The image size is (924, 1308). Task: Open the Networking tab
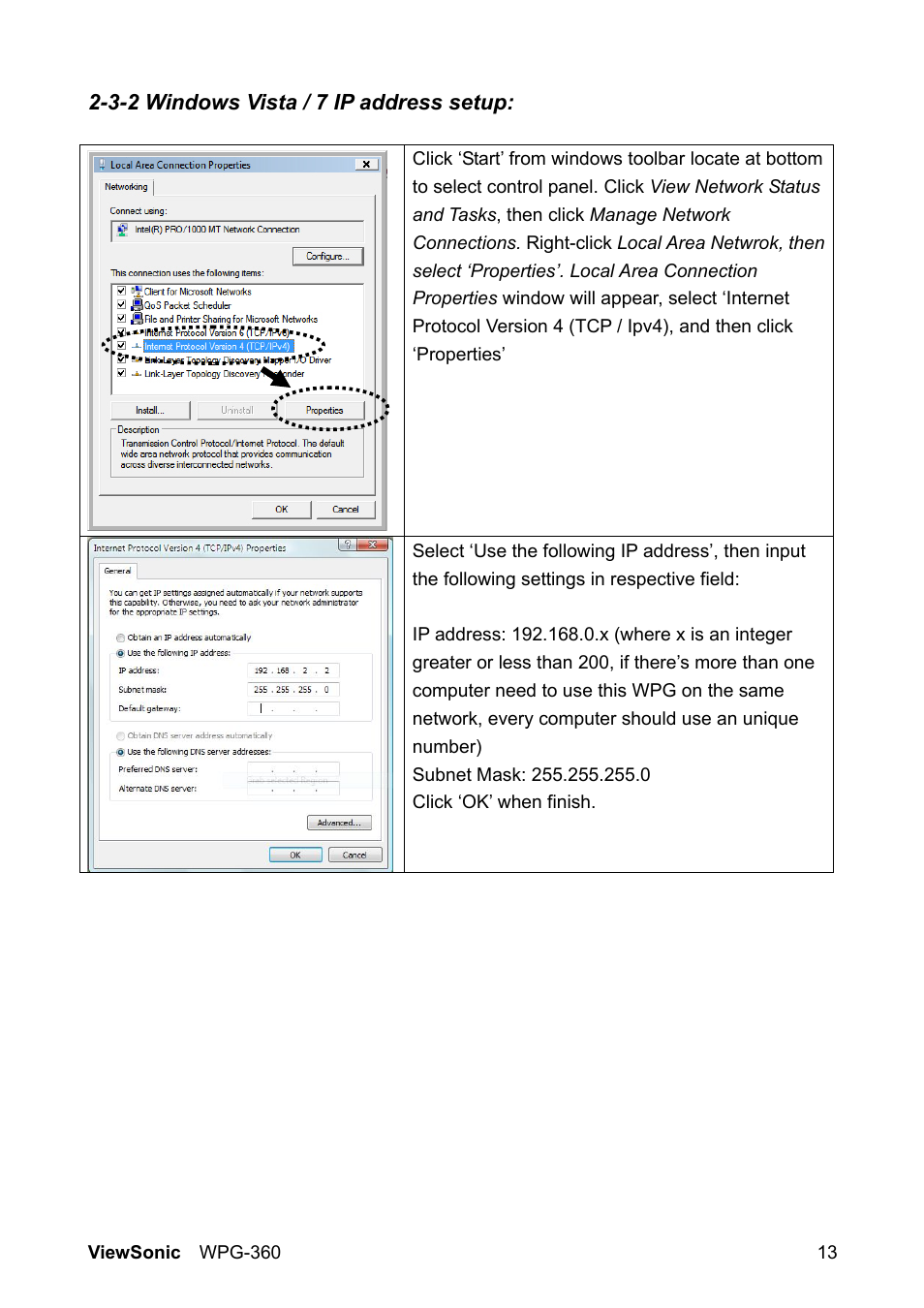pyautogui.click(x=126, y=187)
